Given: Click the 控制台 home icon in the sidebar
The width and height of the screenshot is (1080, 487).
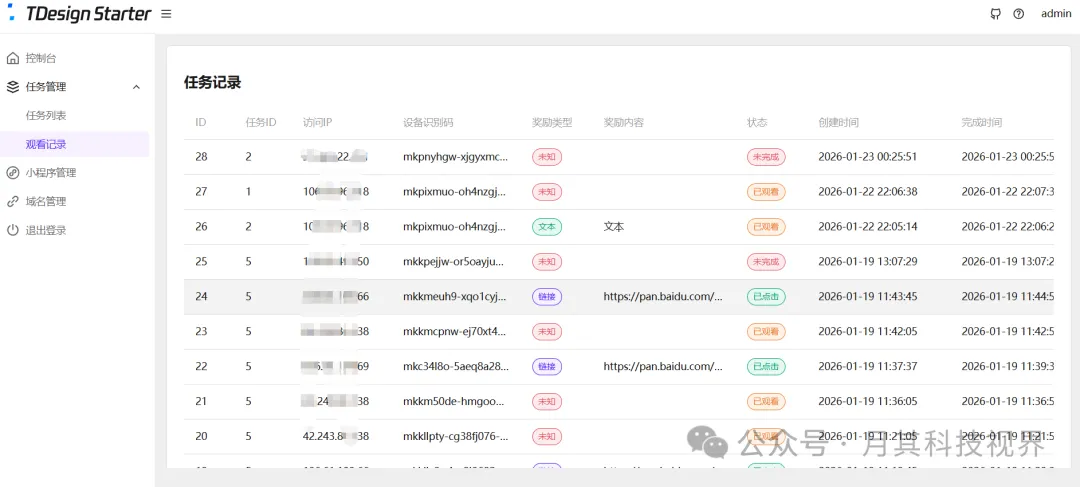Looking at the screenshot, I should click(12, 58).
